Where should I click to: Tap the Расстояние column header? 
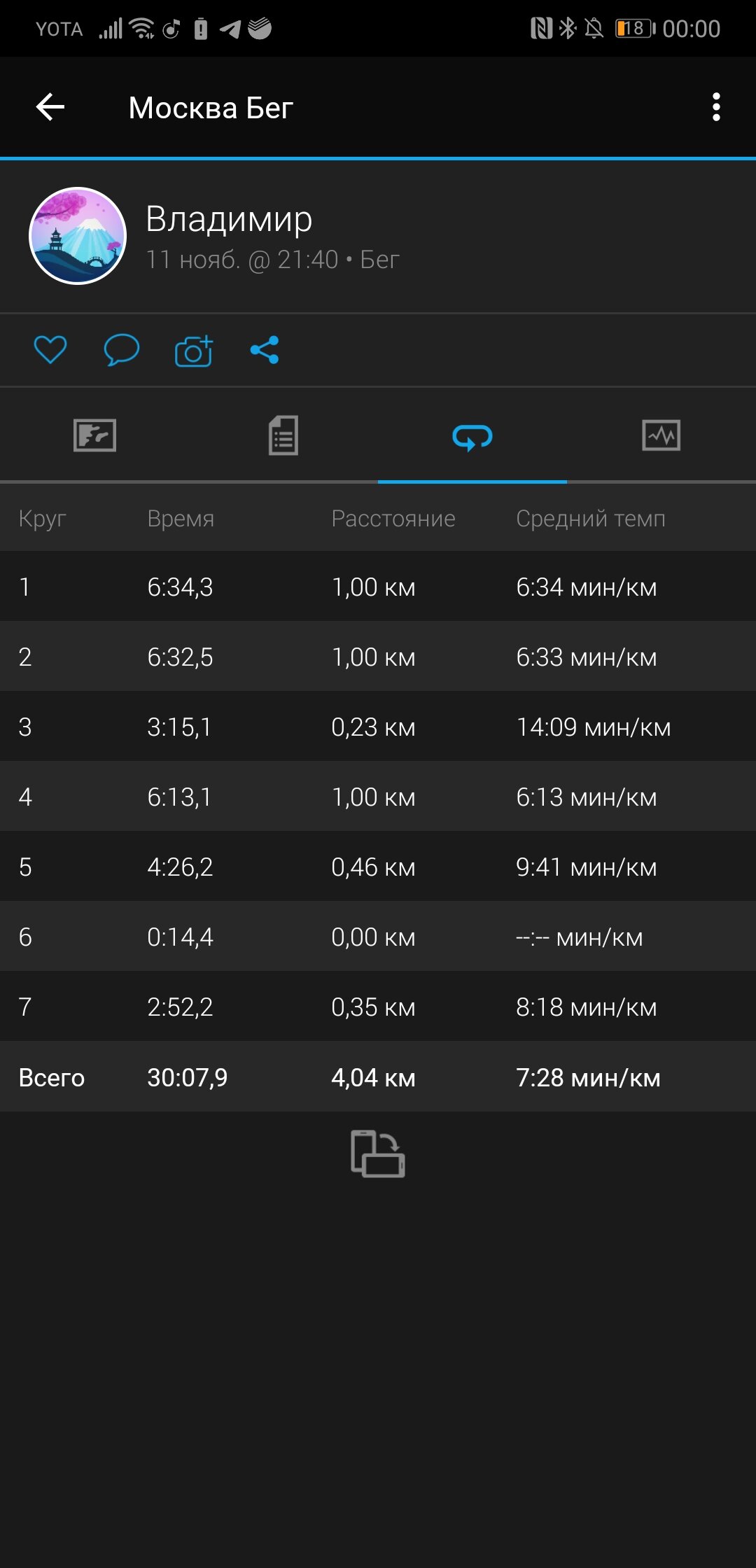click(x=393, y=519)
